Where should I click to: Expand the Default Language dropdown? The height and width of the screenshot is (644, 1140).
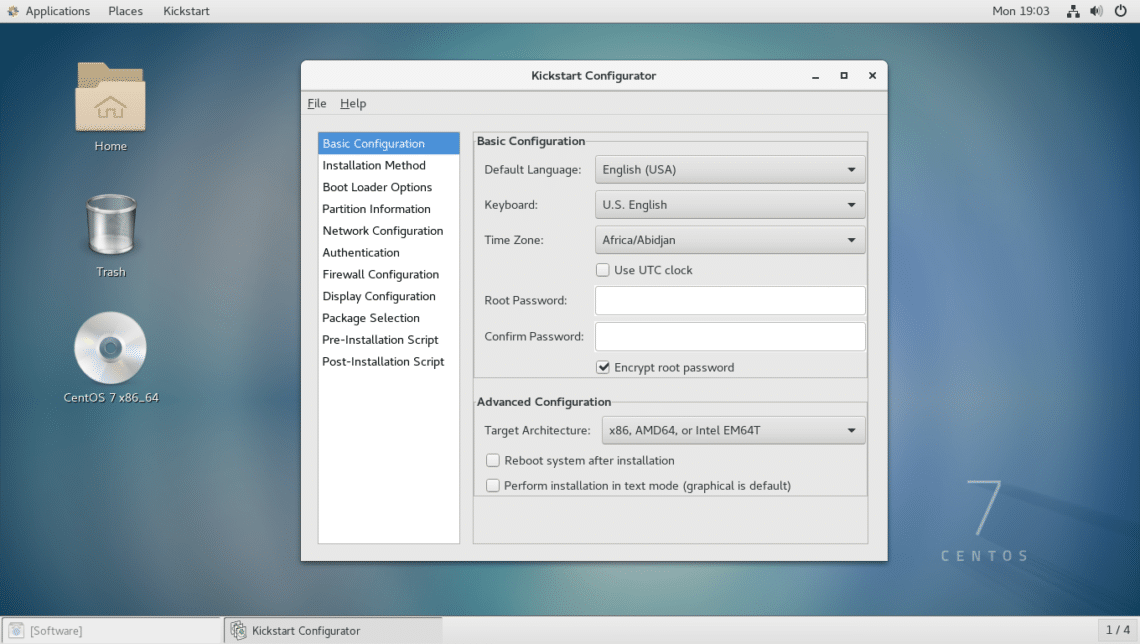(730, 170)
